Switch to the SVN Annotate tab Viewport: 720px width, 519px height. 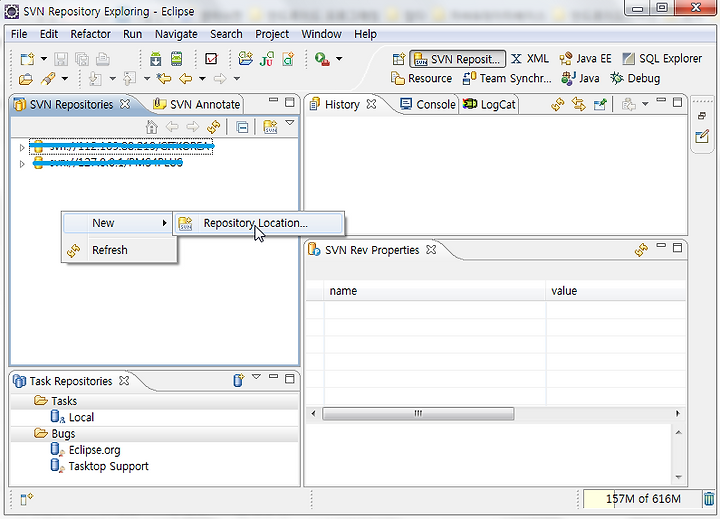(x=197, y=105)
